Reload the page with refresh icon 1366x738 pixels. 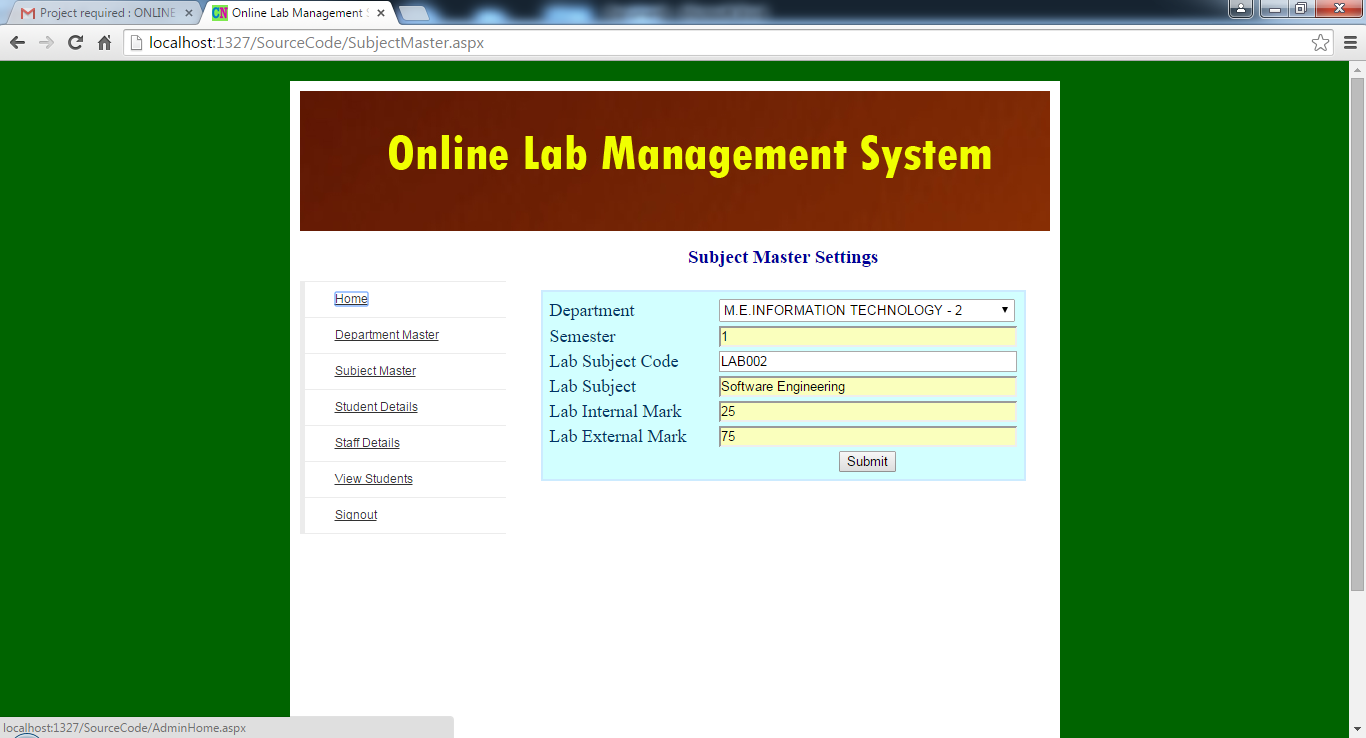[x=75, y=43]
